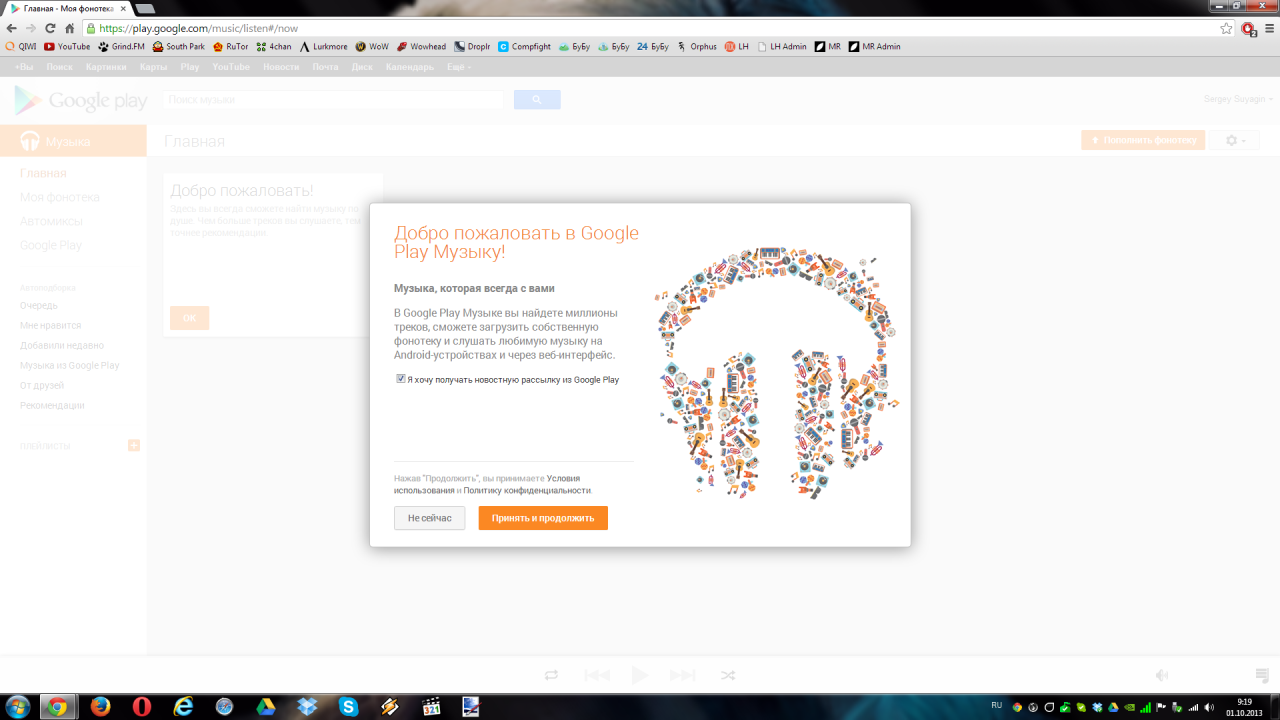The width and height of the screenshot is (1280, 720).
Task: Open the Compfight bookmark
Action: (525, 46)
